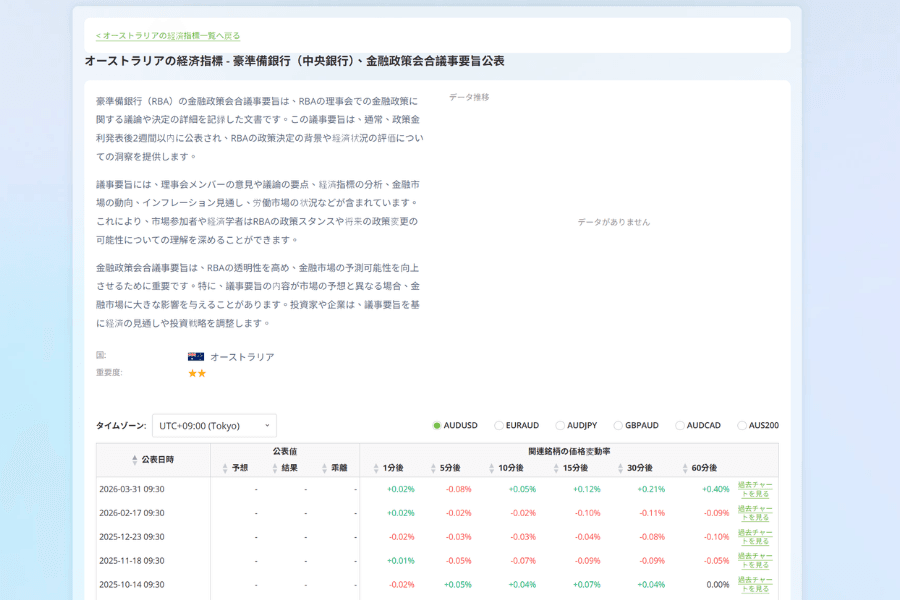Go back to Australia economic indicators list link
The height and width of the screenshot is (600, 900).
pyautogui.click(x=168, y=36)
